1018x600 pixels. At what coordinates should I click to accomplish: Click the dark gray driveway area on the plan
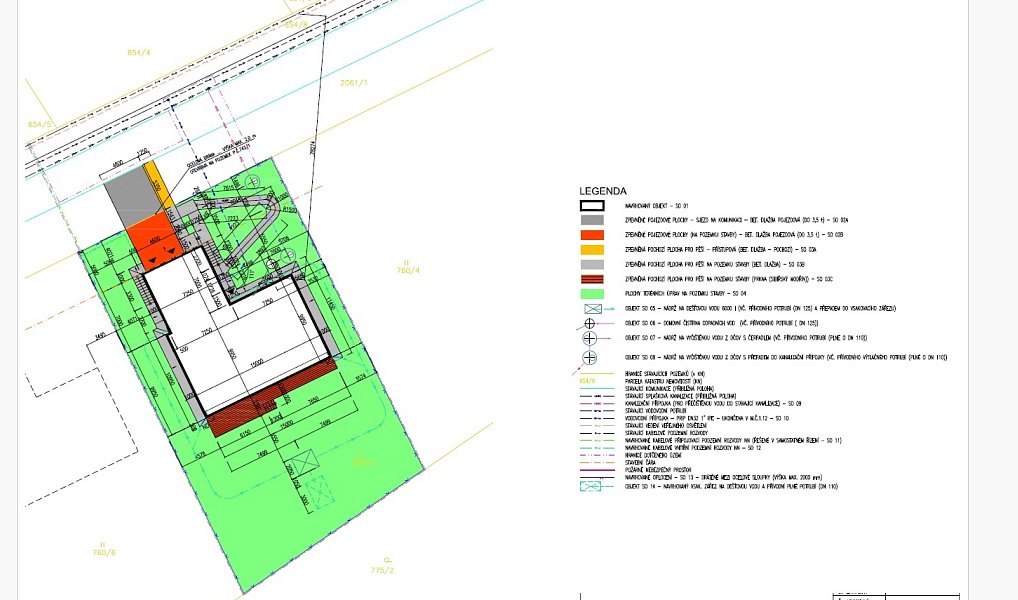click(x=132, y=198)
